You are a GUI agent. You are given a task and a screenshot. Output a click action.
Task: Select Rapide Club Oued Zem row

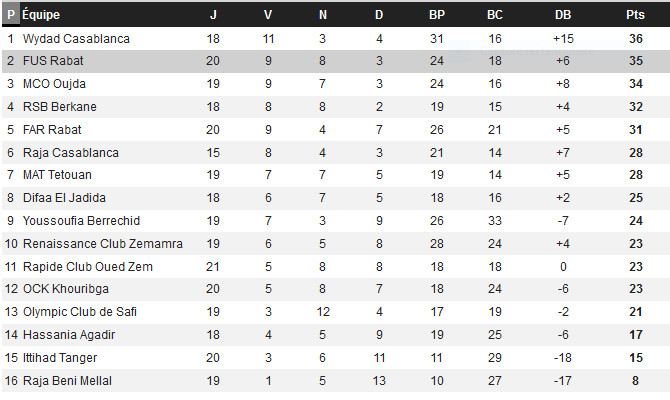tap(336, 267)
